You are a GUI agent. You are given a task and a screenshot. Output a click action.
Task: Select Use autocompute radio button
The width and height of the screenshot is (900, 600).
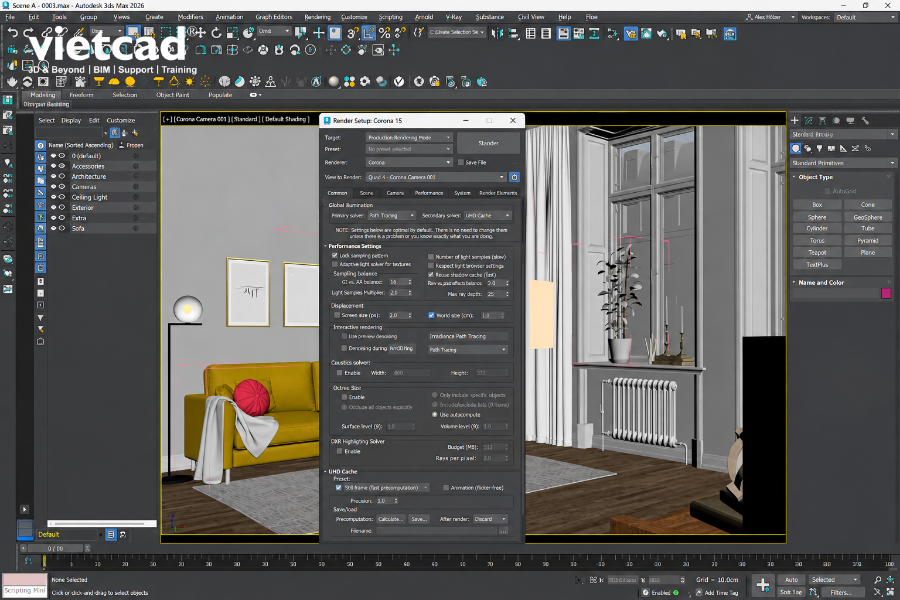pos(435,415)
